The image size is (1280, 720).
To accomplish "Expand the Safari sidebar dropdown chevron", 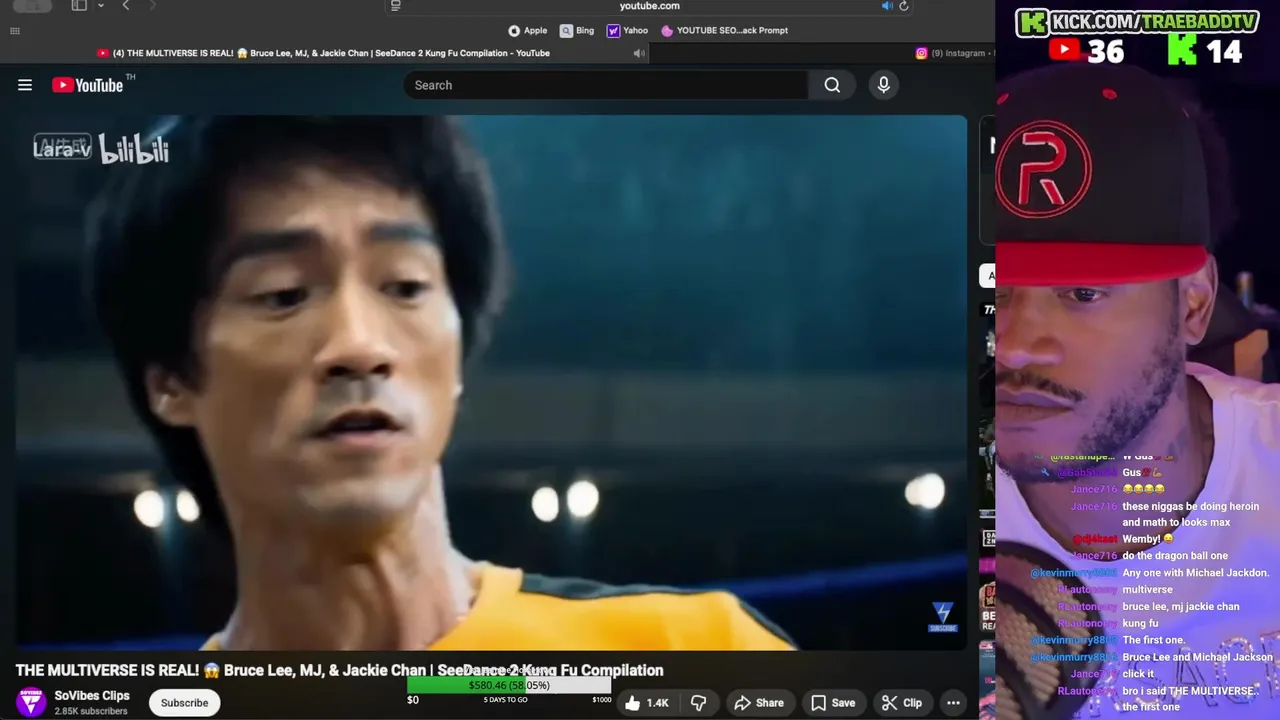I will pyautogui.click(x=101, y=6).
